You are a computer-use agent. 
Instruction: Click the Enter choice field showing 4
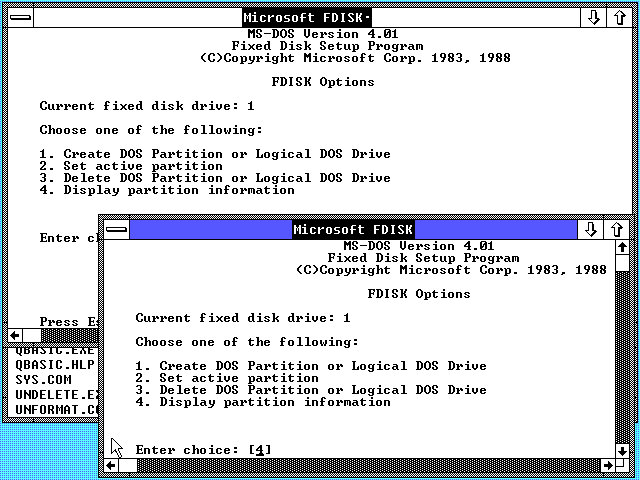[260, 450]
